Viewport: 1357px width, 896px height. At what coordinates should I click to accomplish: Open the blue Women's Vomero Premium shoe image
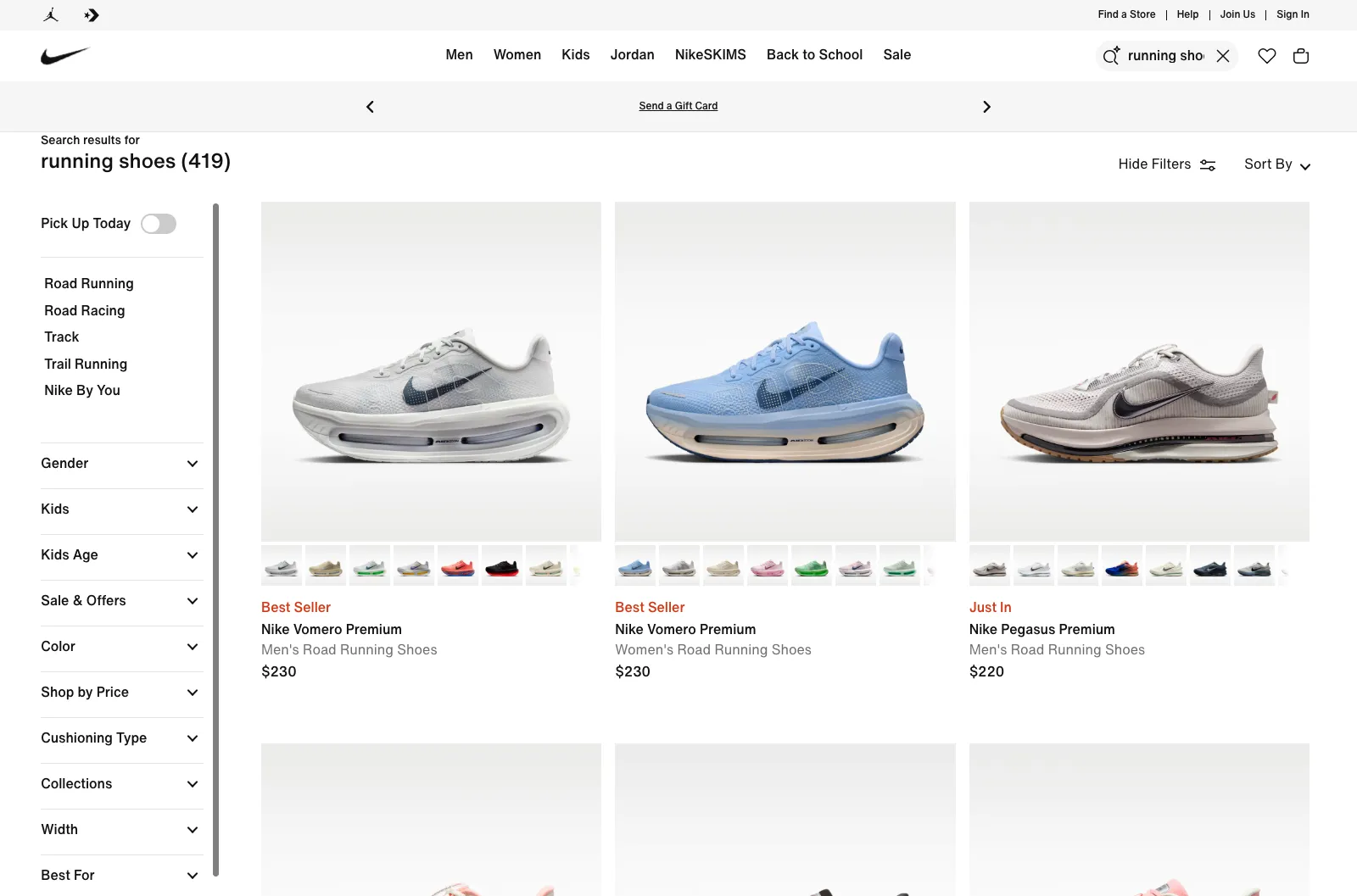pos(785,371)
